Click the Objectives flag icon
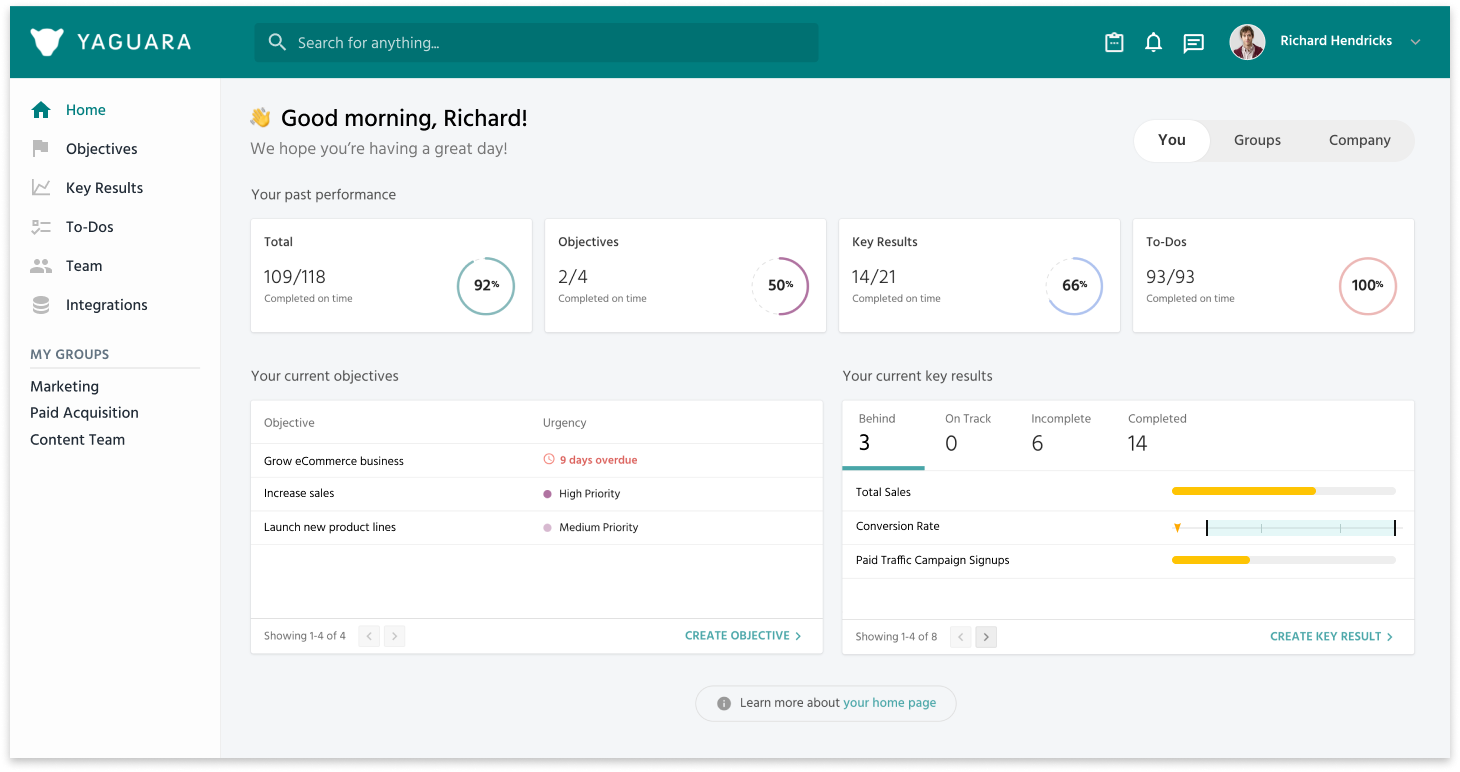The width and height of the screenshot is (1460, 772). click(41, 148)
